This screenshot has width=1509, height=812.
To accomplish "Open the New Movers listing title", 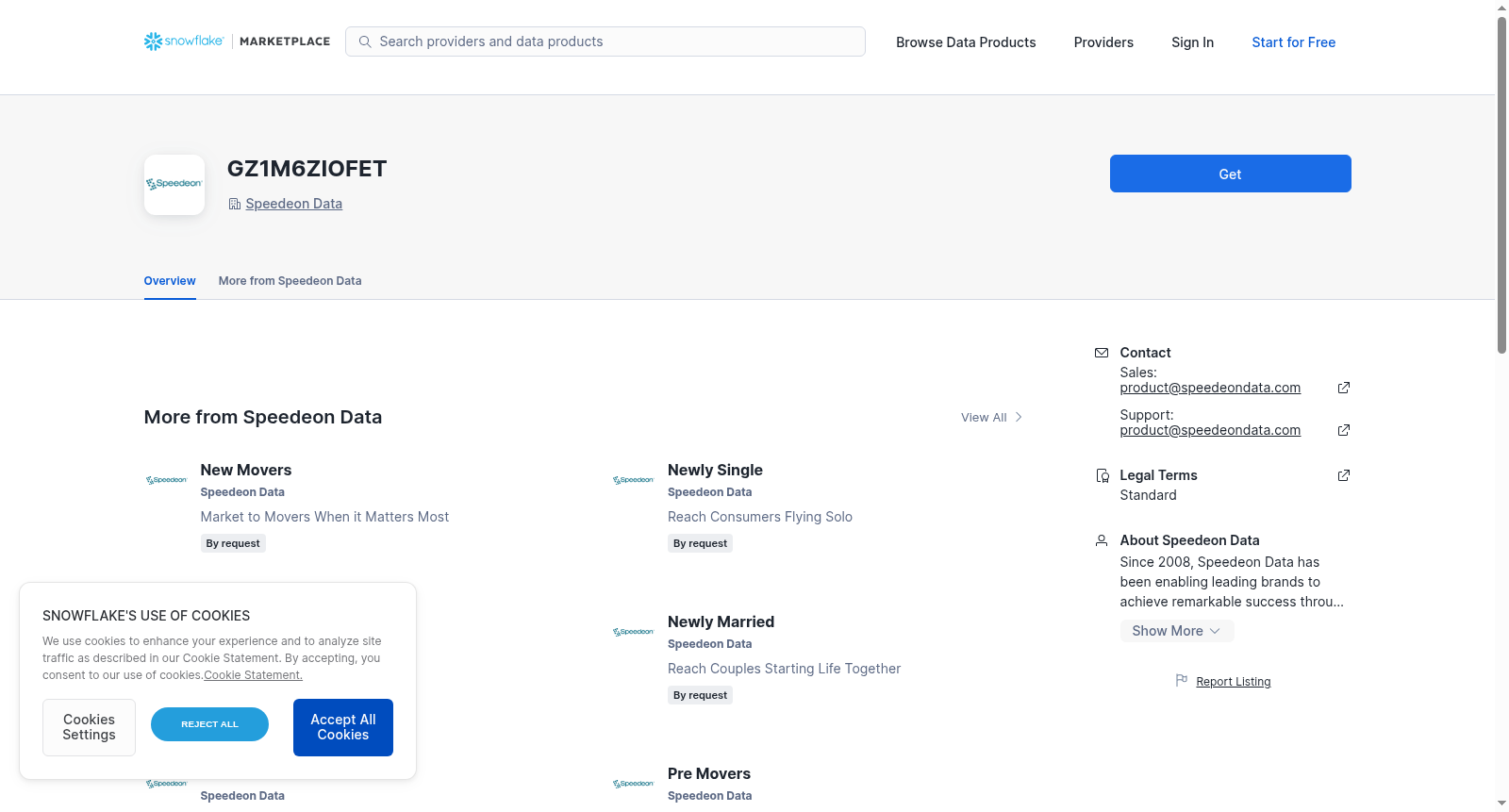I will (x=245, y=470).
